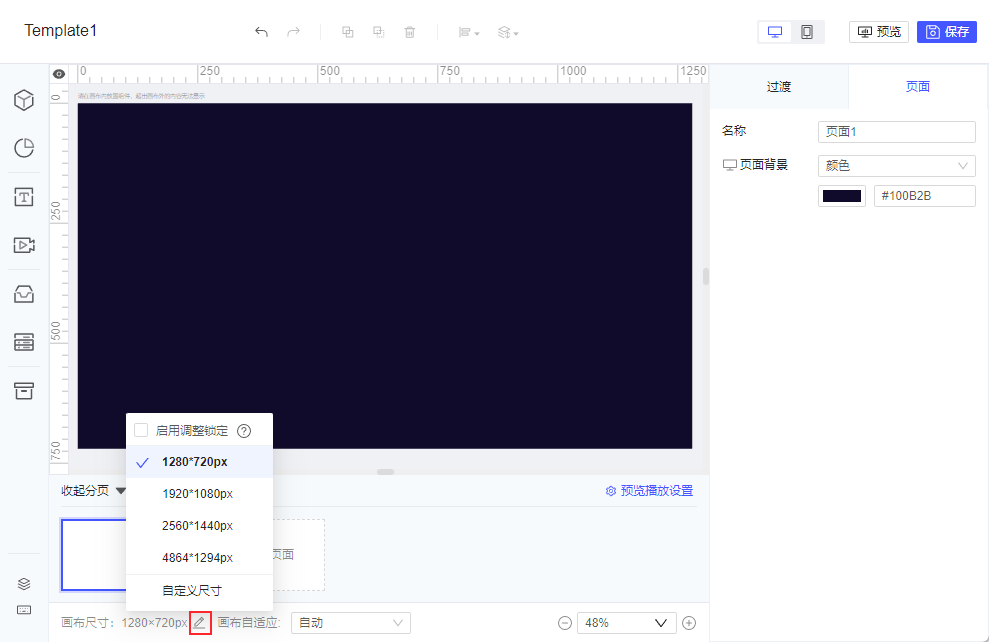
Task: Switch to the 过渡 tab
Action: 779,86
